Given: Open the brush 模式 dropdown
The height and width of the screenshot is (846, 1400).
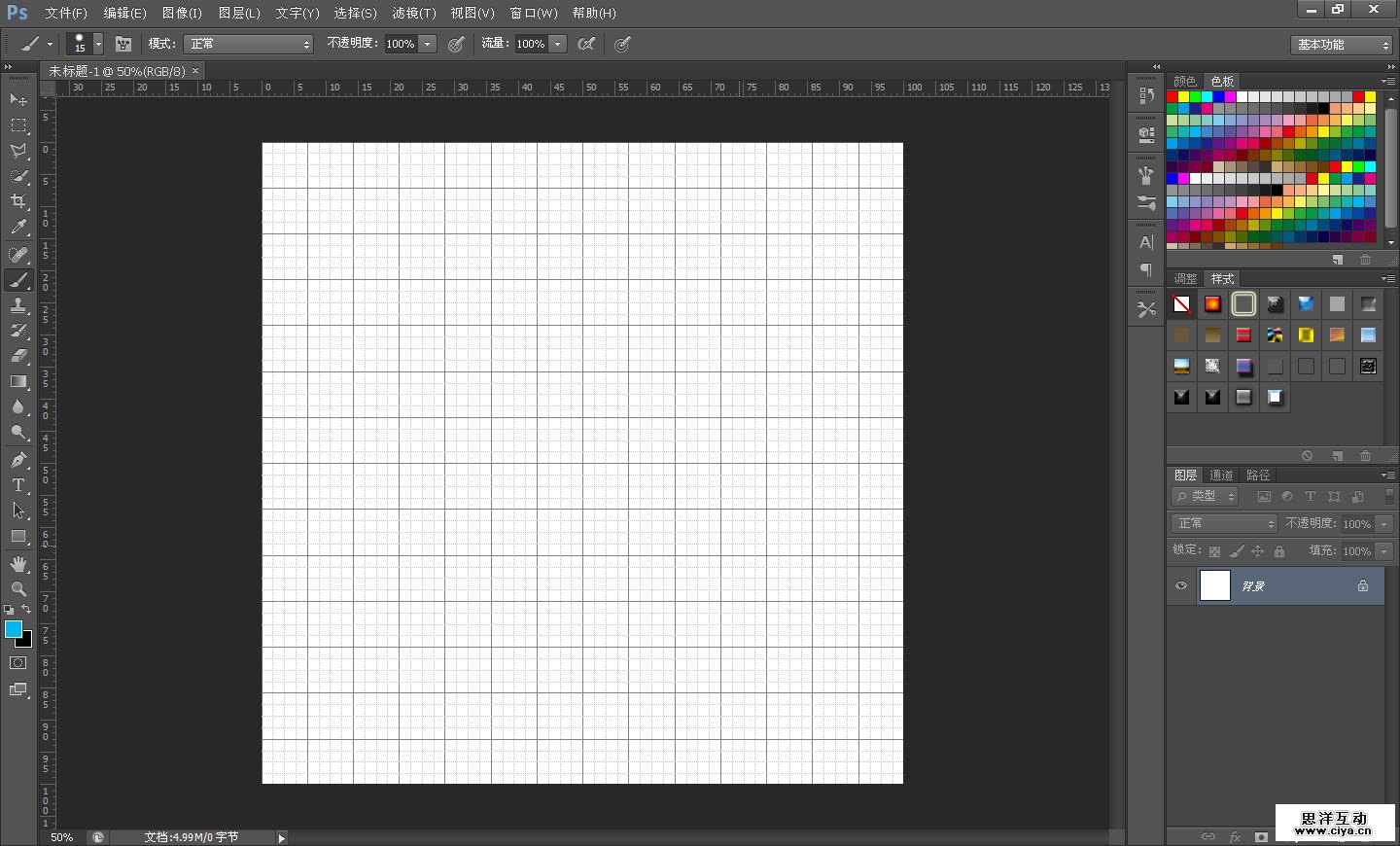Looking at the screenshot, I should [249, 44].
